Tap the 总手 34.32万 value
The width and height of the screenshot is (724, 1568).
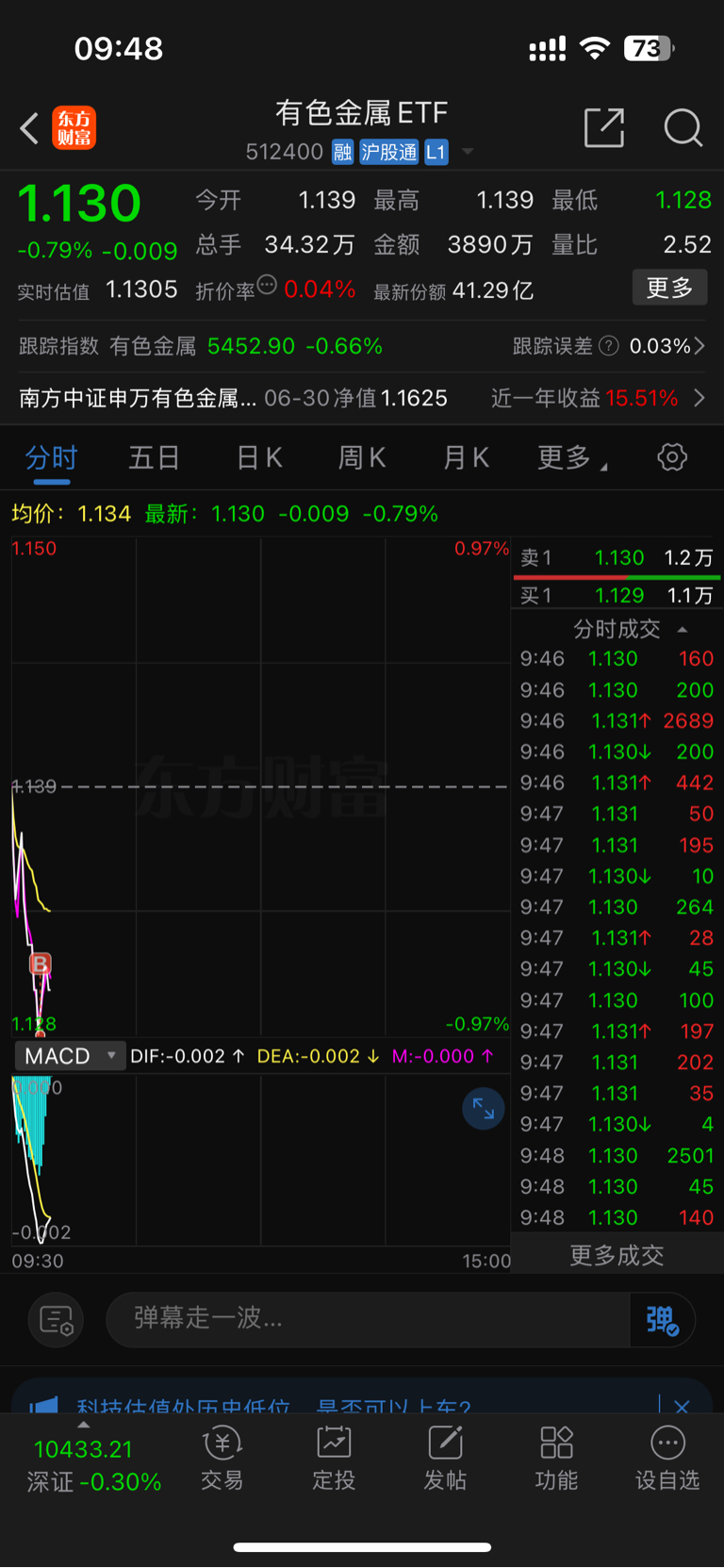pyautogui.click(x=309, y=245)
